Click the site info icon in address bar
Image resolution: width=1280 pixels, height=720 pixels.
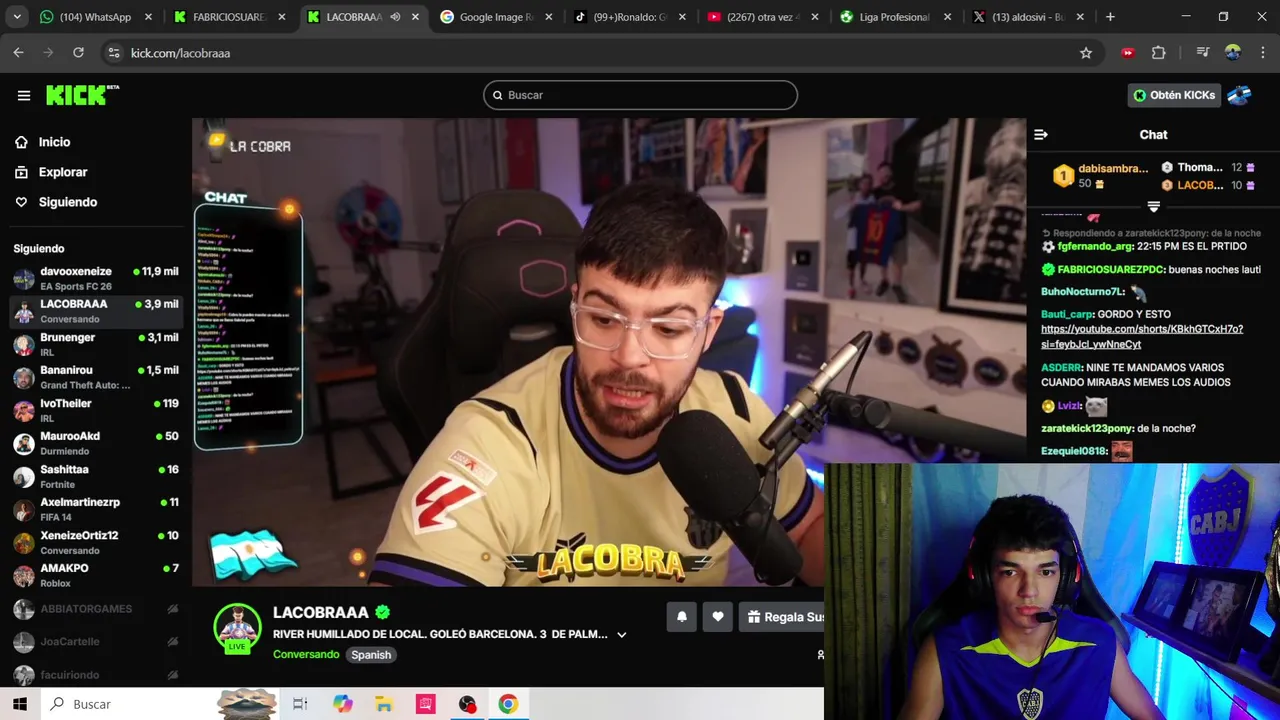(x=114, y=53)
